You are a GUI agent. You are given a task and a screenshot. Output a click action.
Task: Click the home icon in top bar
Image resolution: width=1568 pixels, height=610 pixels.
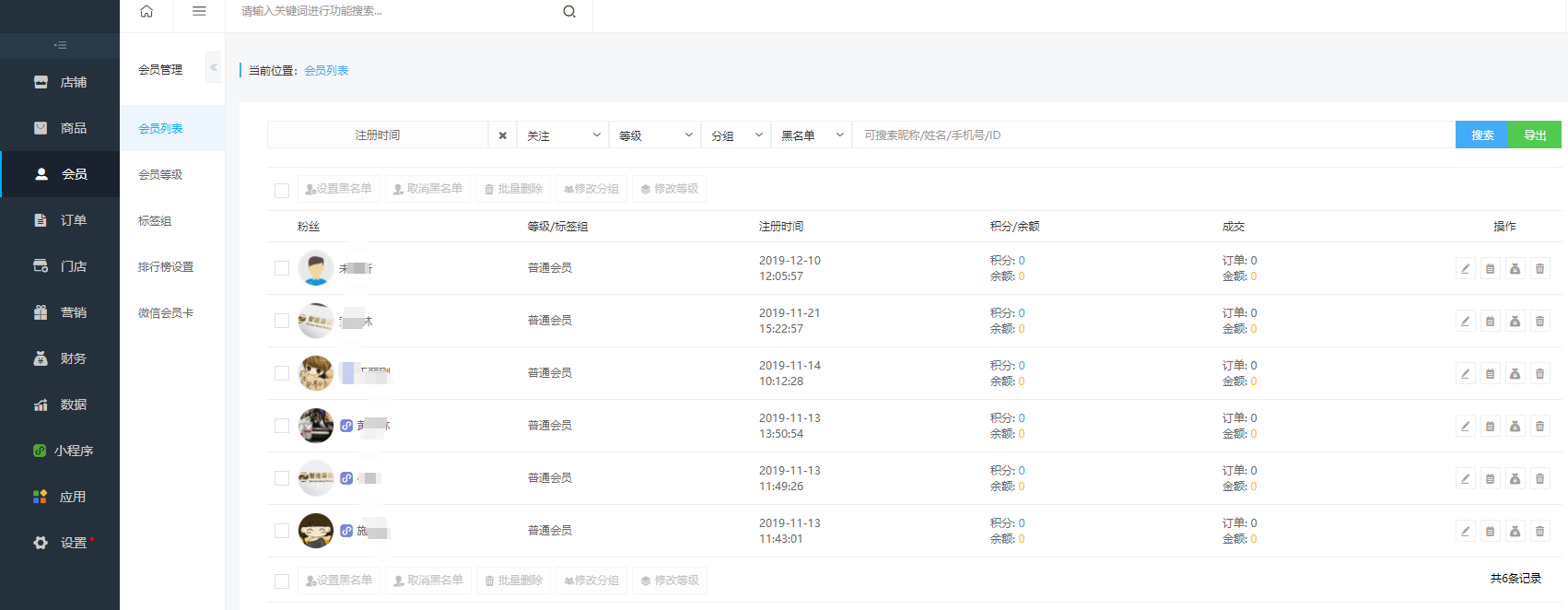146,11
